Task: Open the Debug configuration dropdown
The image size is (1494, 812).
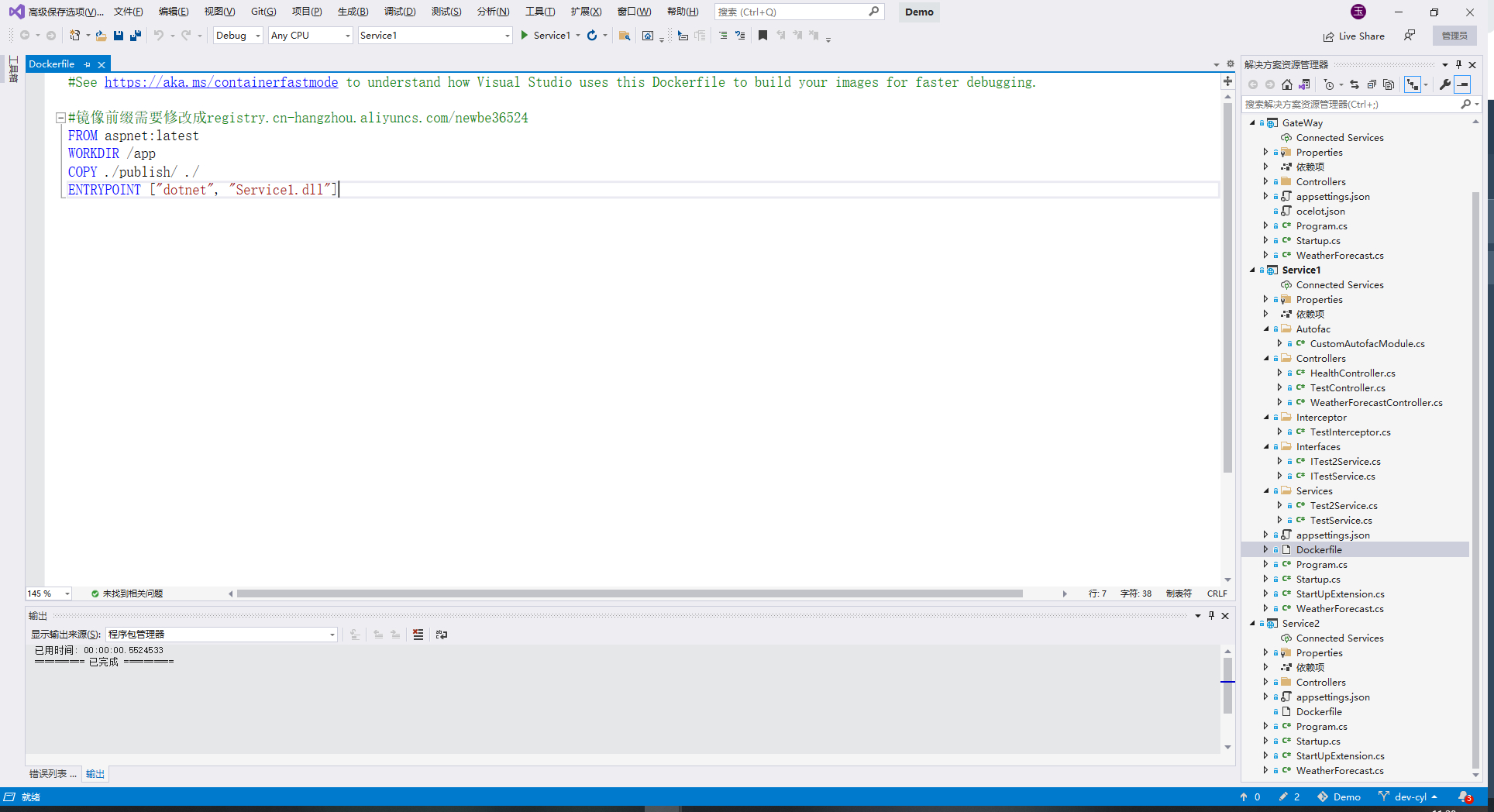Action: (238, 36)
